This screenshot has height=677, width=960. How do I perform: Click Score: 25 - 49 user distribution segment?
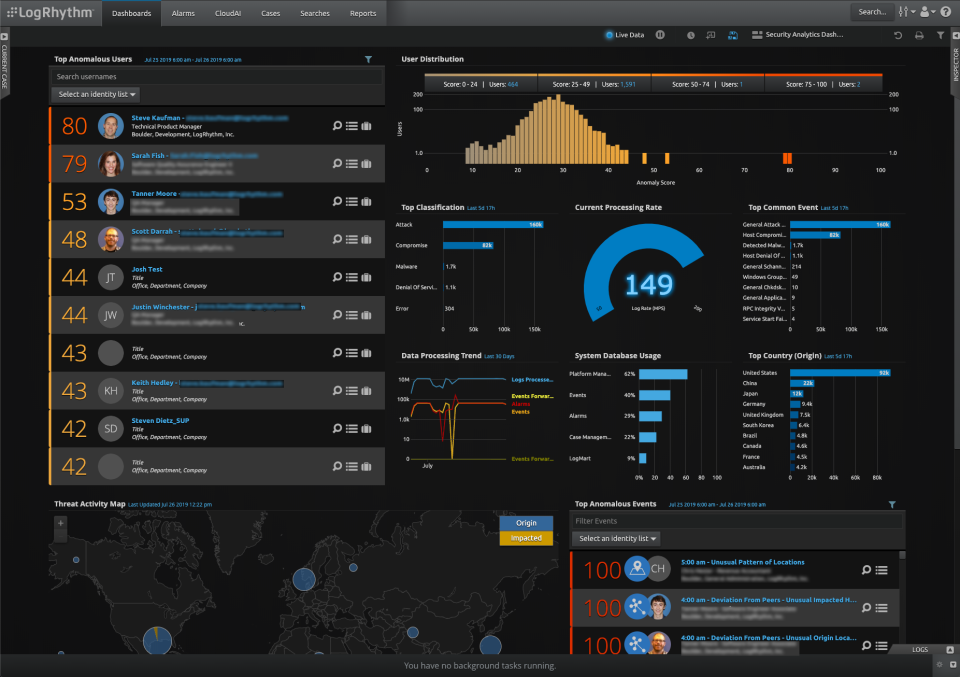(x=594, y=84)
